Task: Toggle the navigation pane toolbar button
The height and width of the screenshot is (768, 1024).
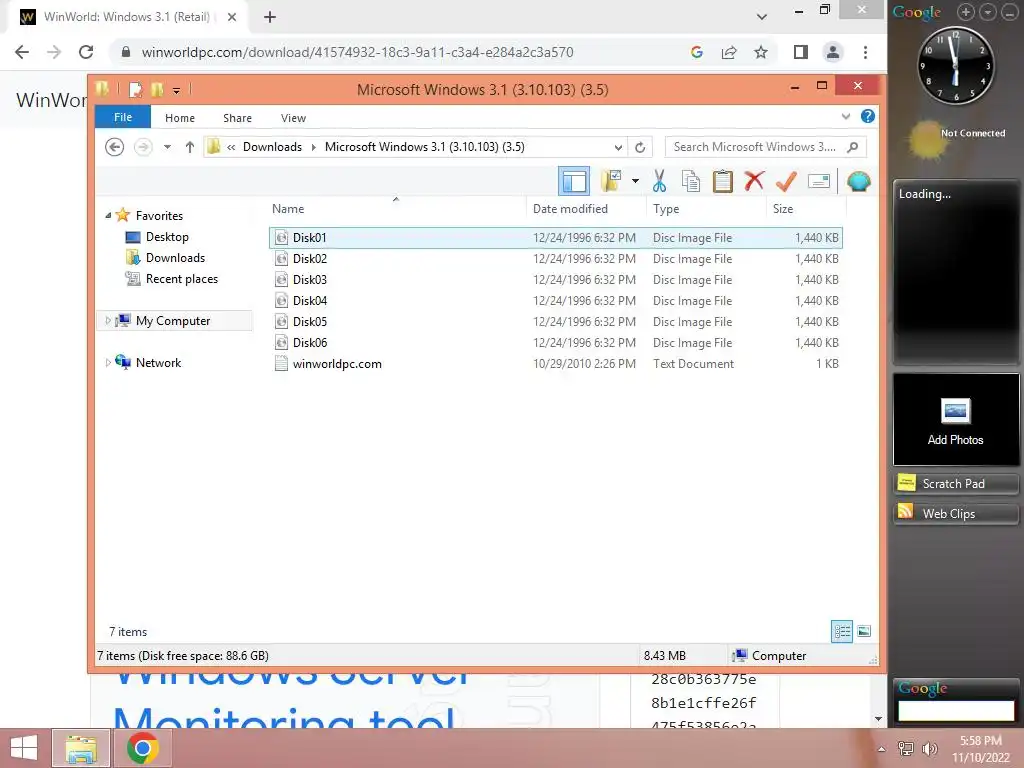Action: pos(574,182)
